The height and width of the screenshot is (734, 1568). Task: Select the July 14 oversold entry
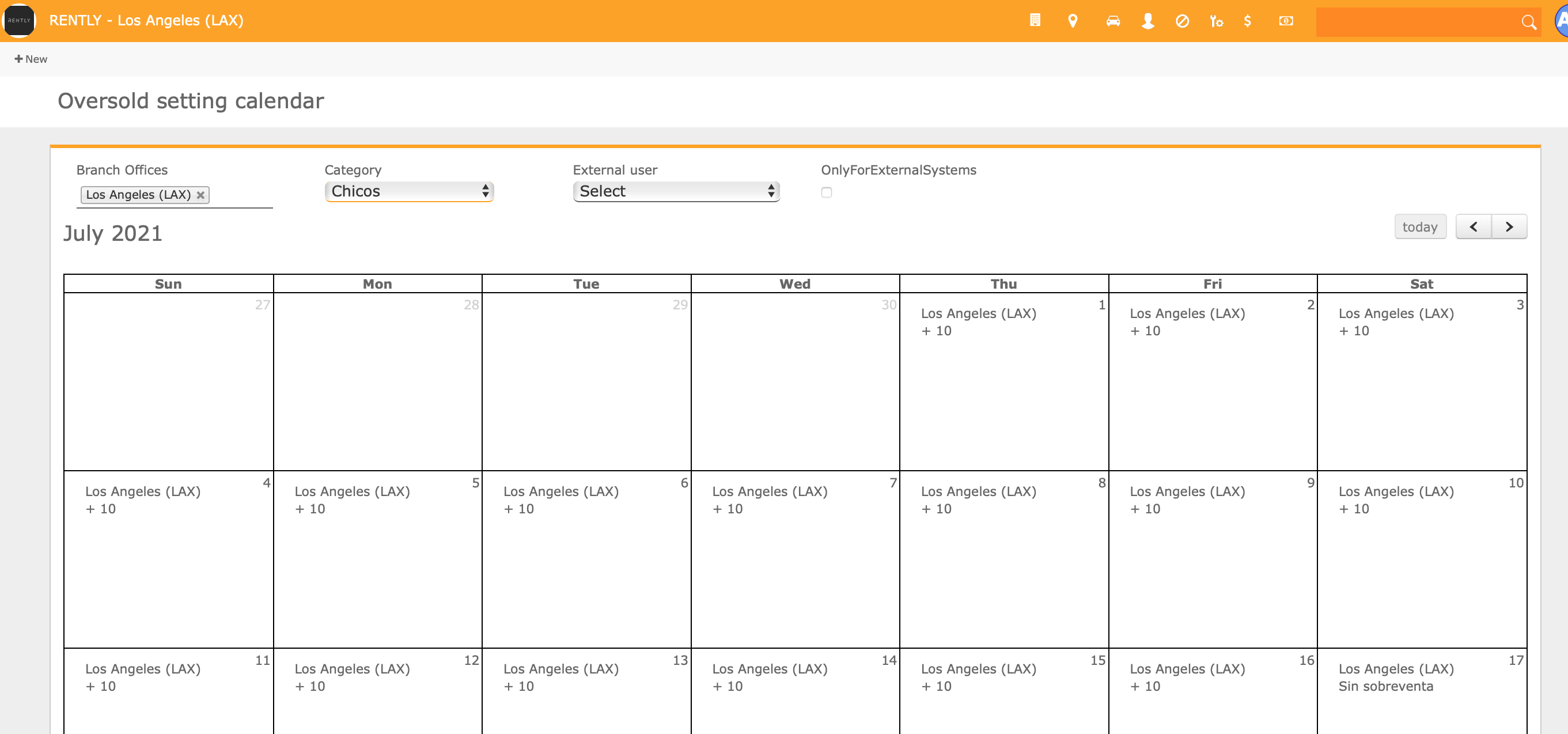tap(770, 678)
